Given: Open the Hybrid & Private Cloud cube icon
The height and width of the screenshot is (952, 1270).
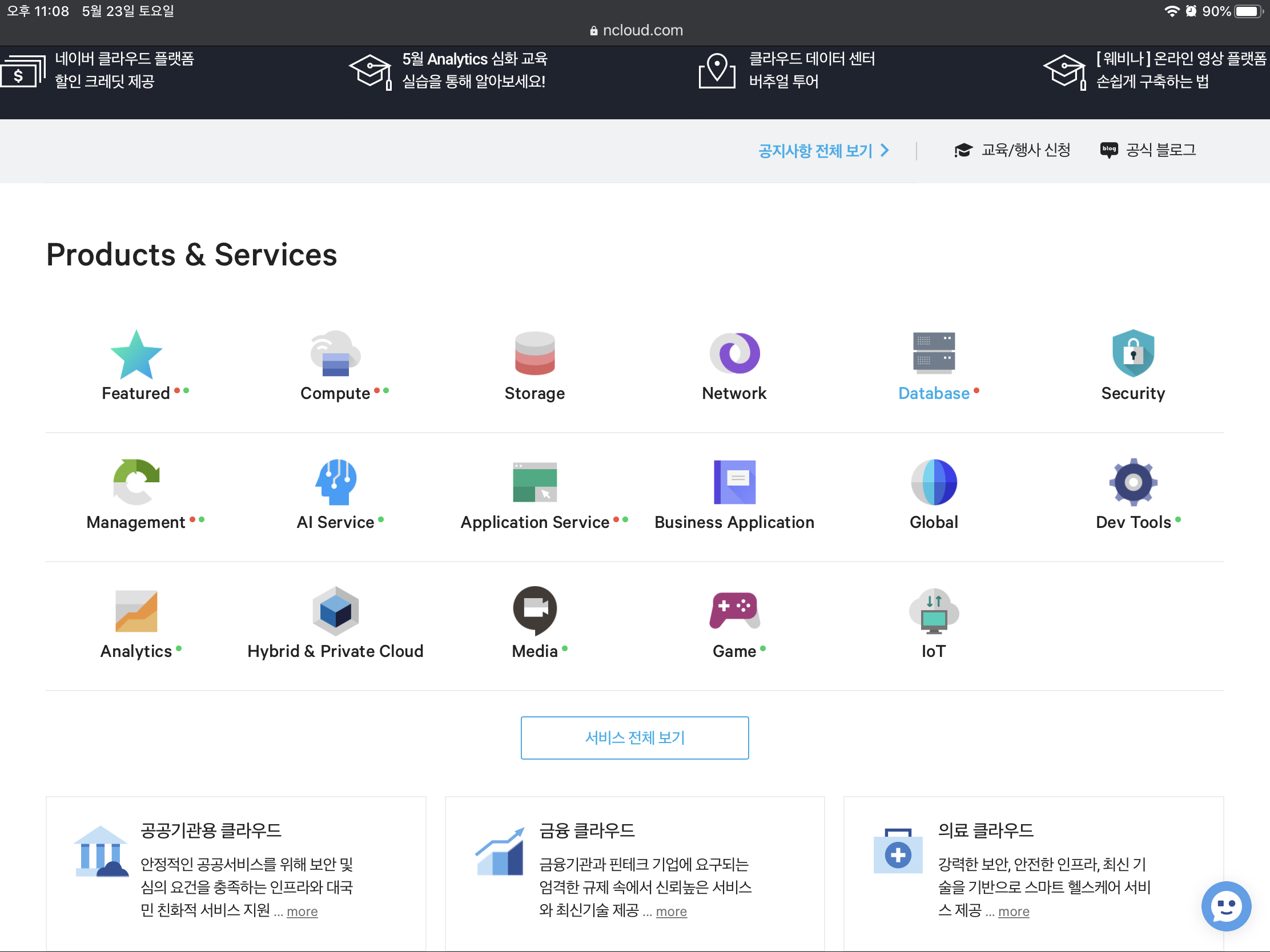Looking at the screenshot, I should 335,611.
